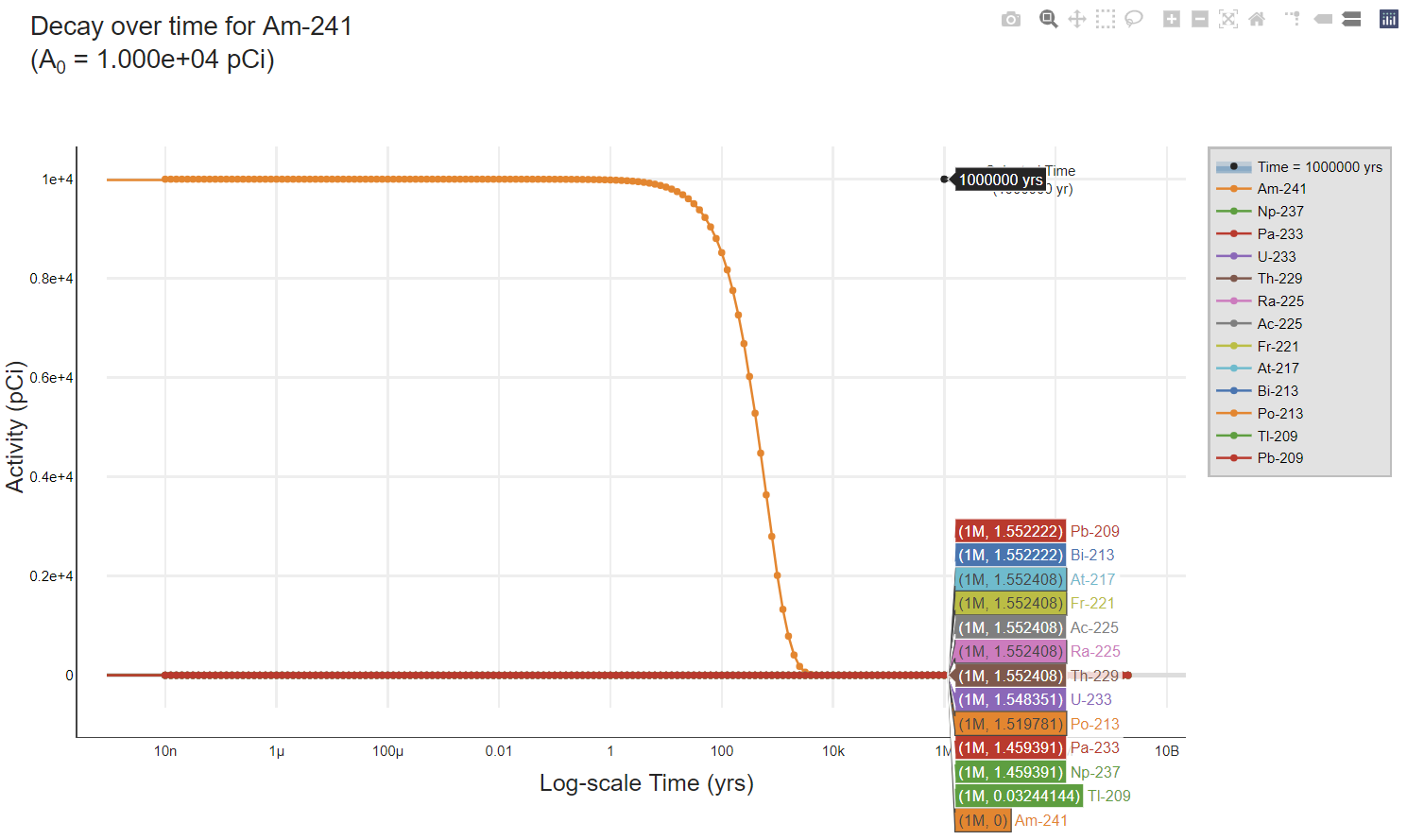The height and width of the screenshot is (840, 1407).
Task: Choose the Box Select tool
Action: [1106, 19]
